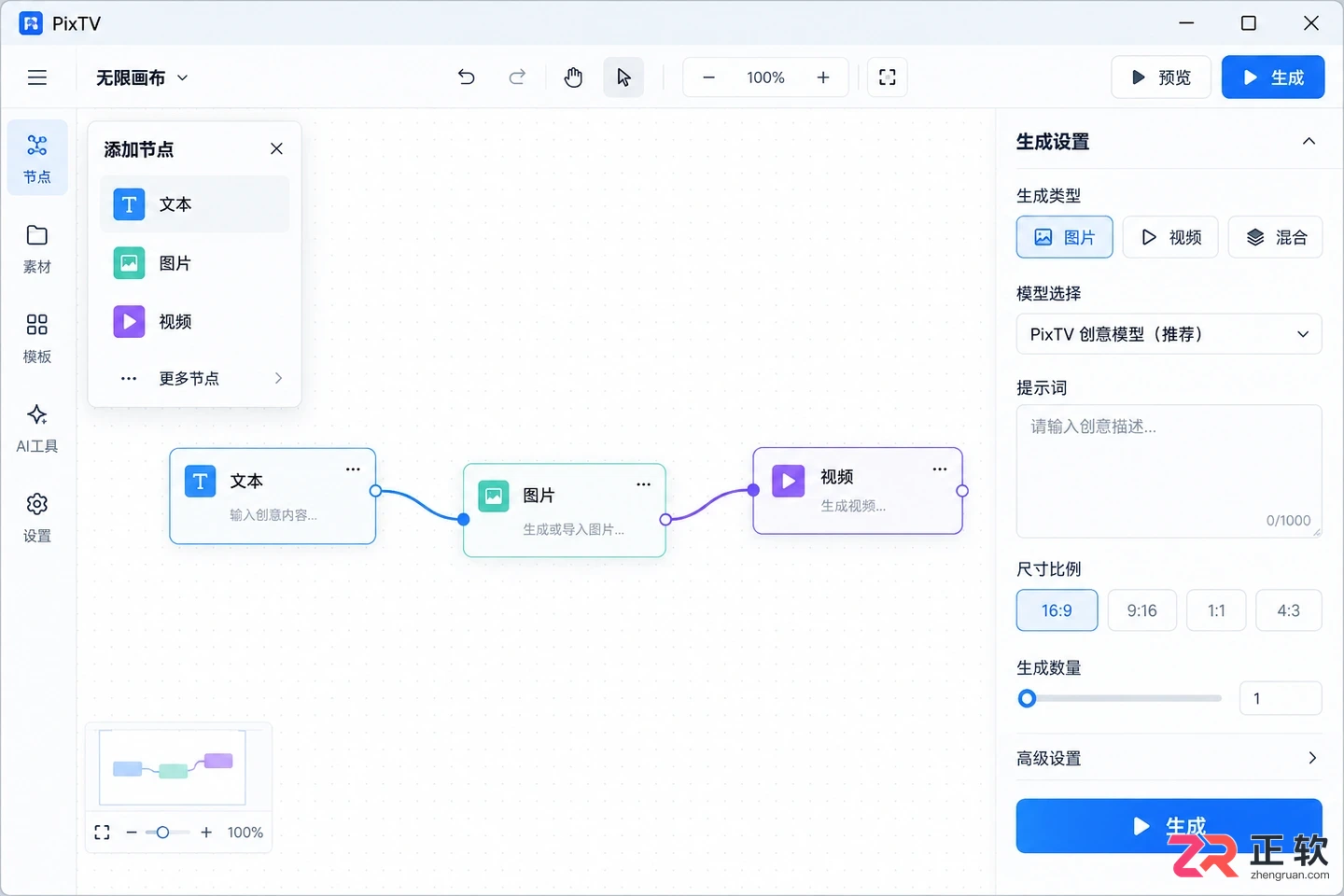Click the minimap fullscreen icon
This screenshot has height=896, width=1344.
103,833
